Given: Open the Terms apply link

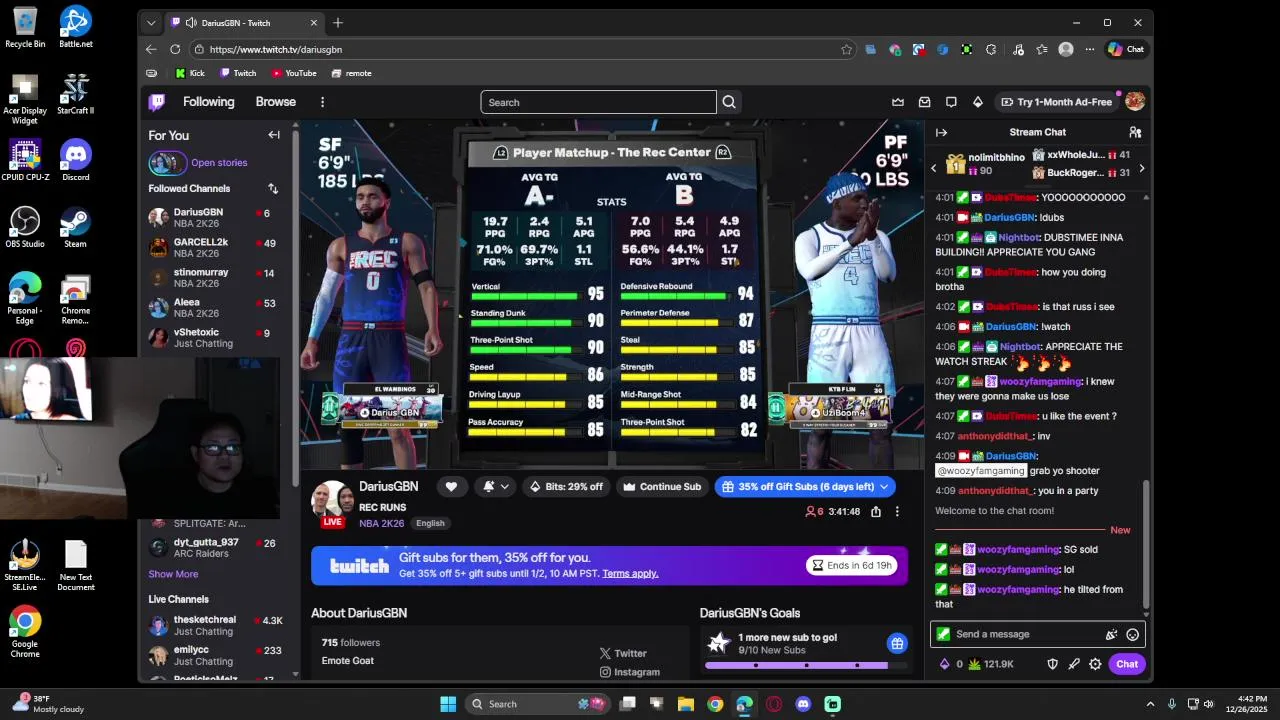Looking at the screenshot, I should (x=630, y=574).
